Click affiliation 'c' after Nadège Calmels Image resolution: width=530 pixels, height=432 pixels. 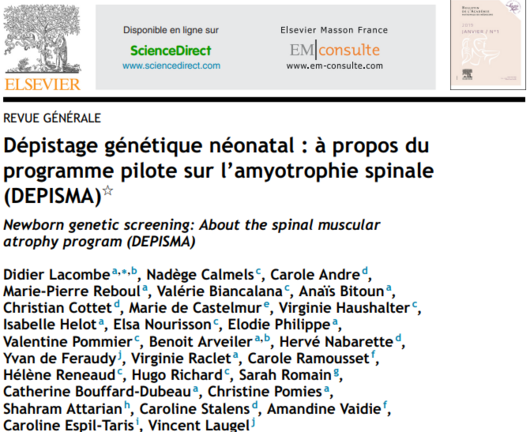(258, 271)
